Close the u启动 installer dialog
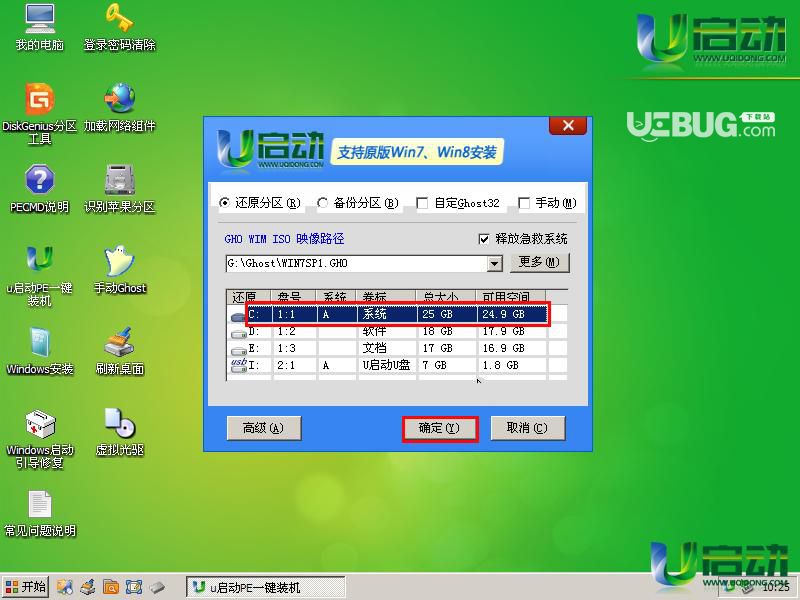 point(568,126)
